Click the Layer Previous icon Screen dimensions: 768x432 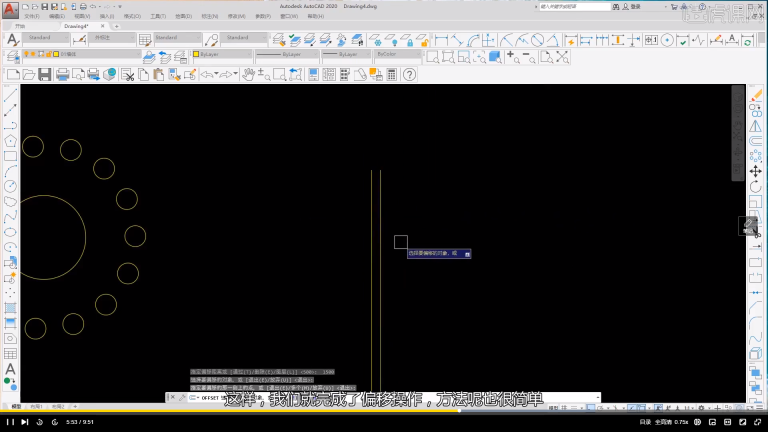(x=165, y=57)
